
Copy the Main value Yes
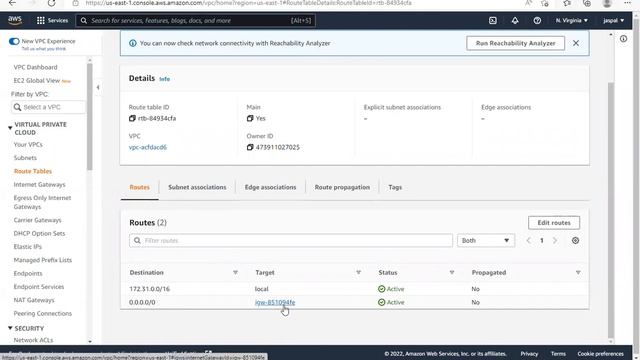(x=250, y=118)
